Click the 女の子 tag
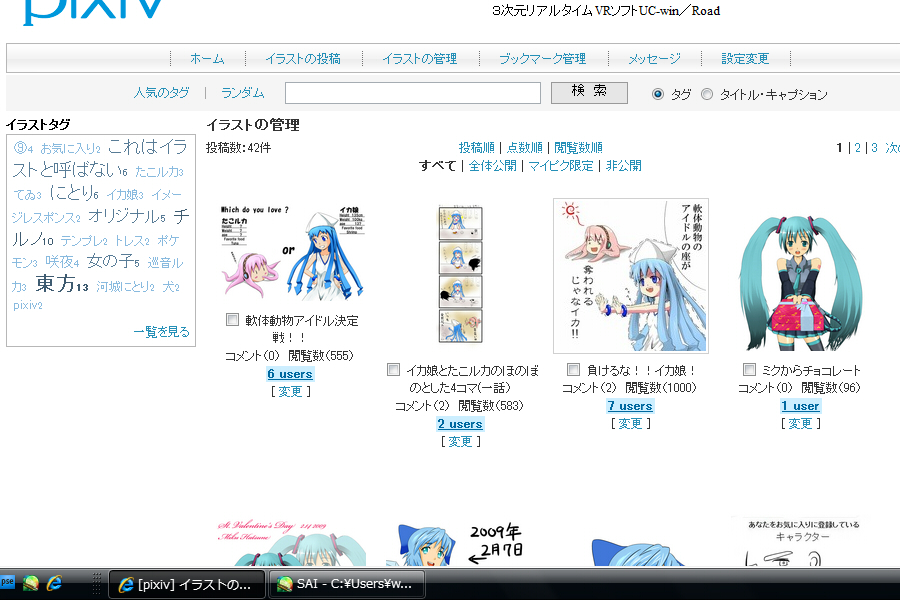Screen dimensions: 900x600 (113, 261)
